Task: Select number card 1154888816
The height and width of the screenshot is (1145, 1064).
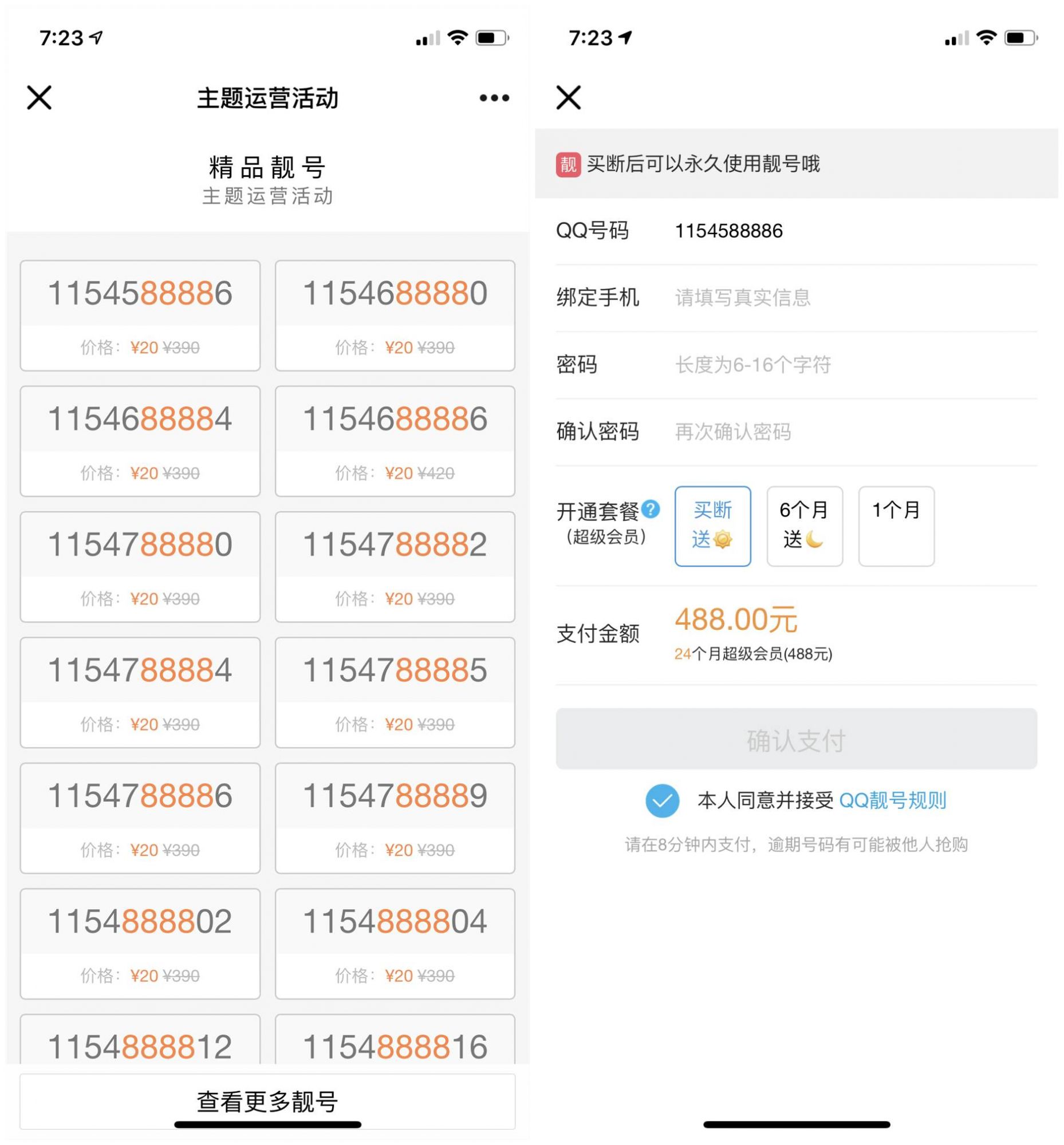Action: pos(395,1039)
